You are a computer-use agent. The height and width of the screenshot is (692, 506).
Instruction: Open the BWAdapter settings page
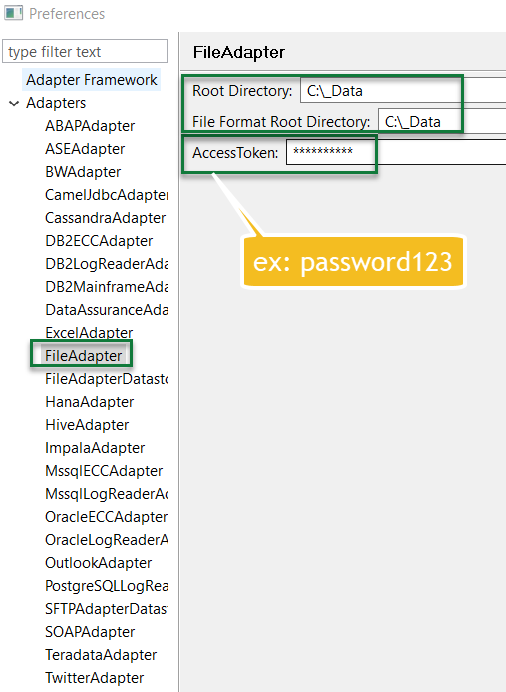pos(83,172)
